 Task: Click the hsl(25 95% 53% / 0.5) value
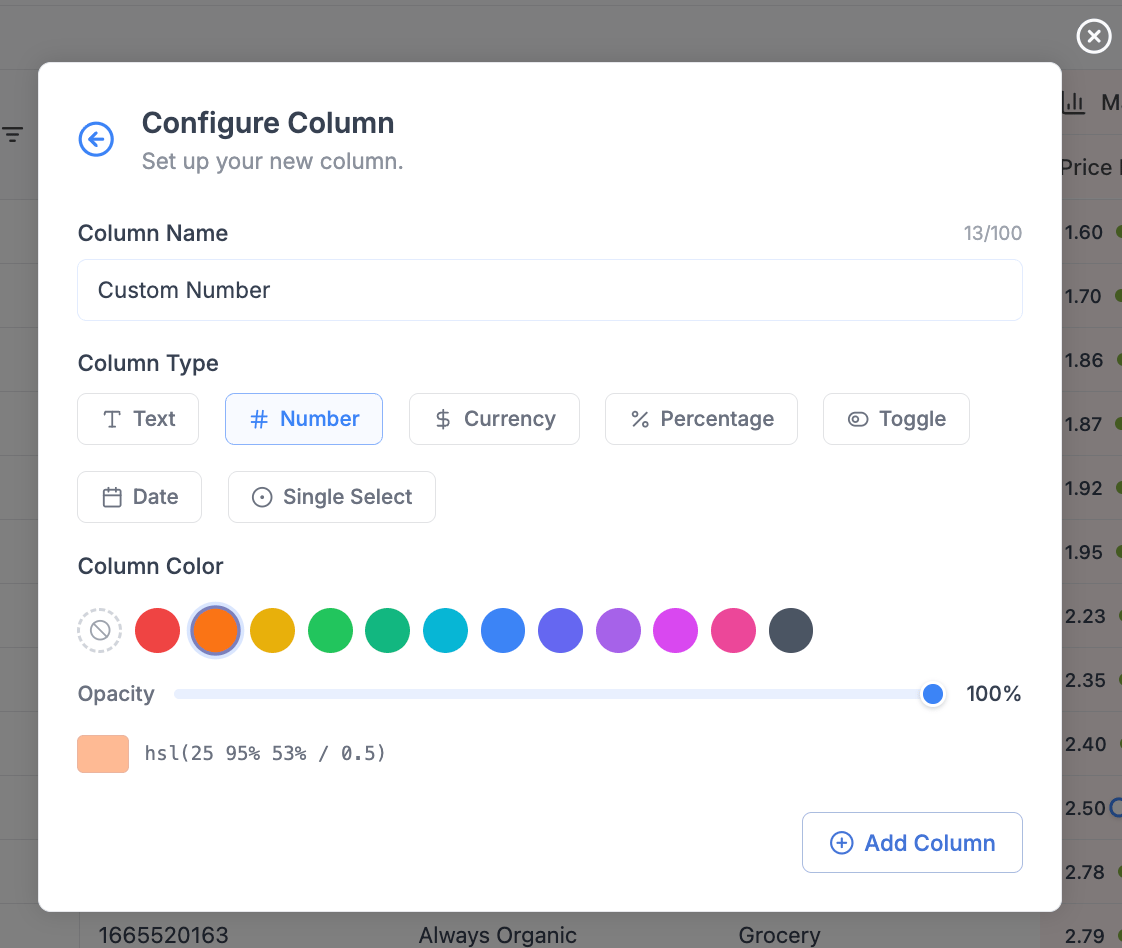[265, 753]
